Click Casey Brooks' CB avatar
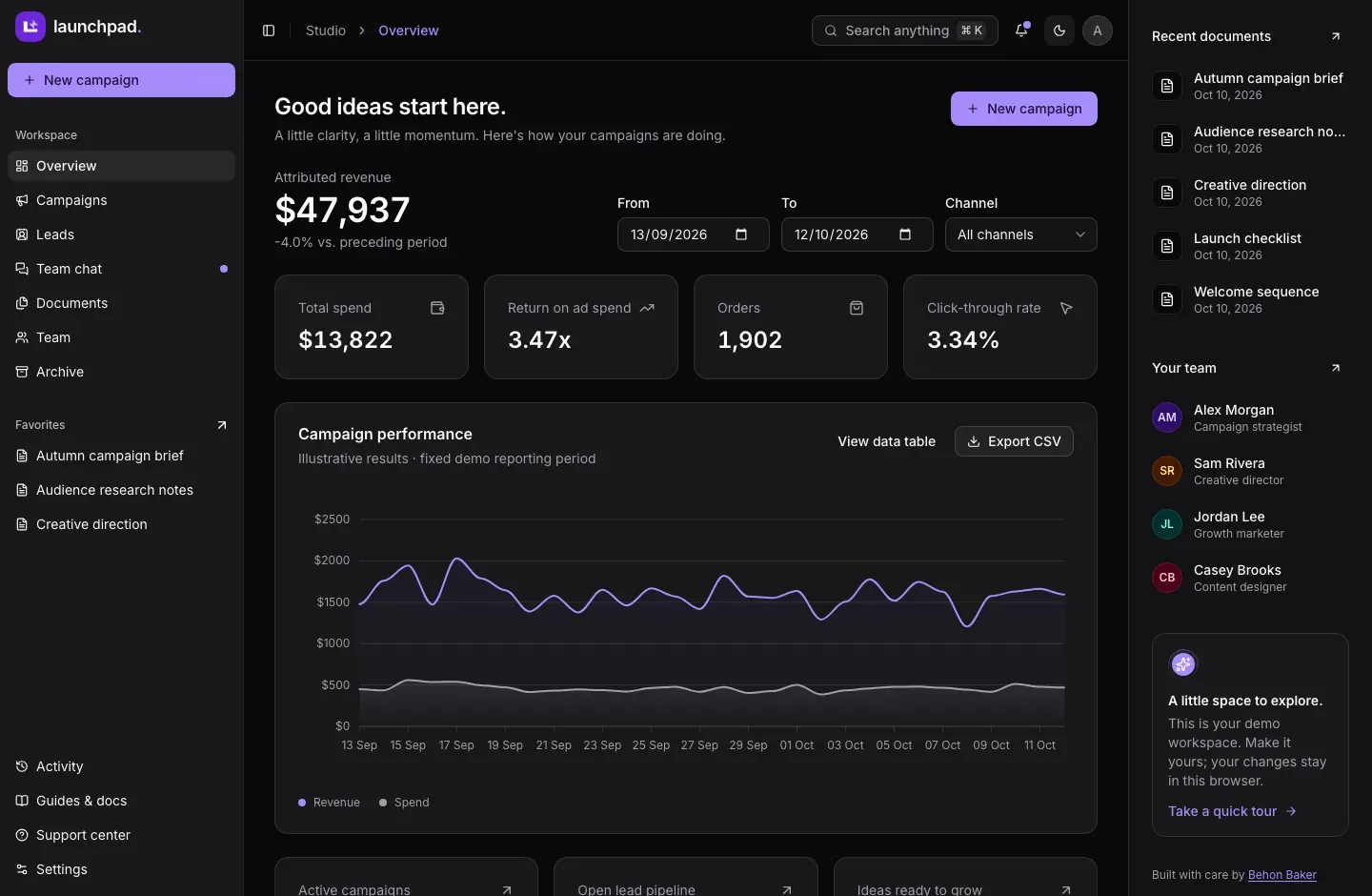Screen dimensions: 1372x896 point(1167,578)
